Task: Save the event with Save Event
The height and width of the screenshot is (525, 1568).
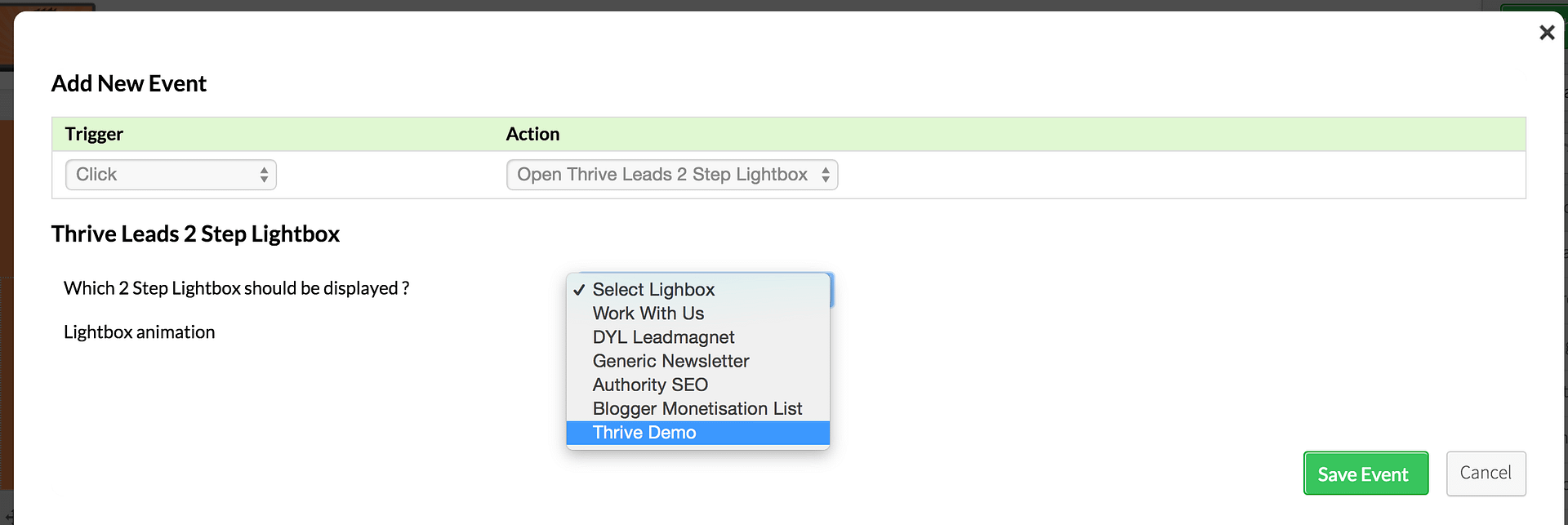Action: [1365, 474]
